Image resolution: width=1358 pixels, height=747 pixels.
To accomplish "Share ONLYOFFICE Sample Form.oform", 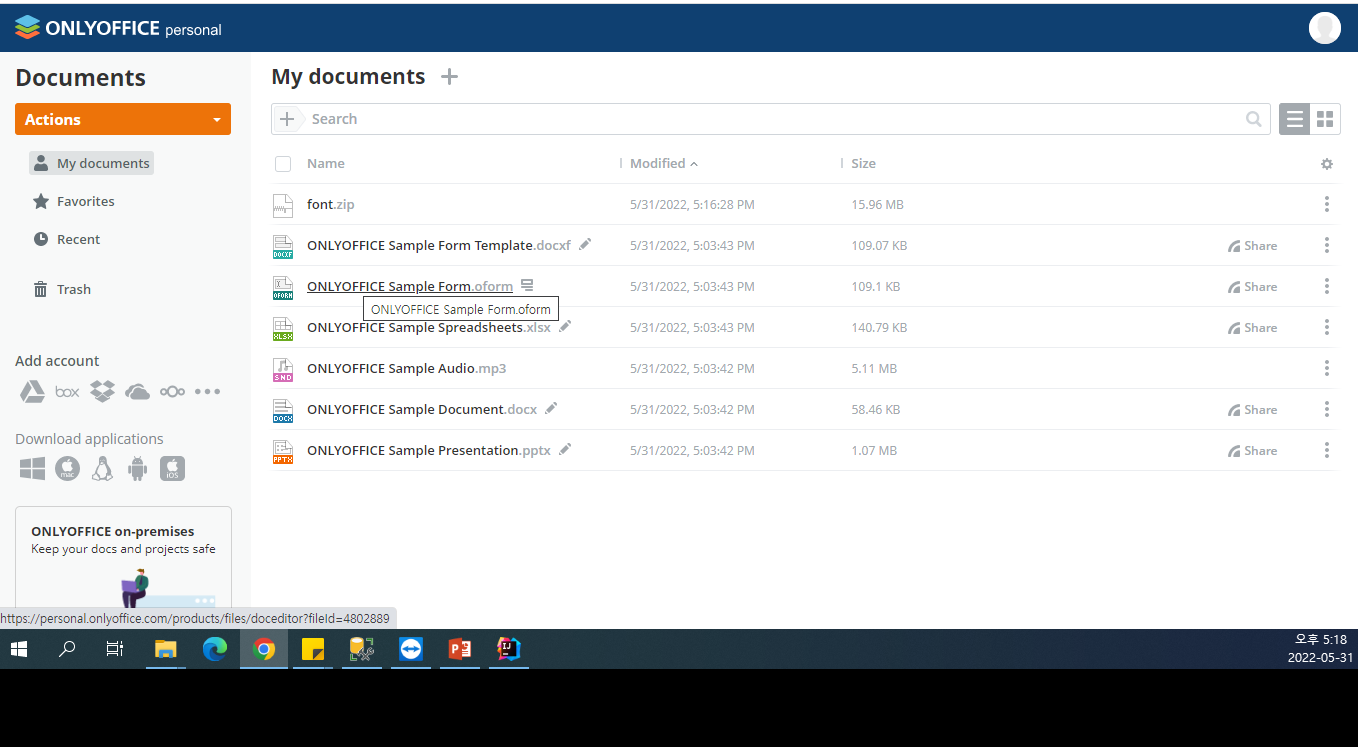I will pos(1253,286).
